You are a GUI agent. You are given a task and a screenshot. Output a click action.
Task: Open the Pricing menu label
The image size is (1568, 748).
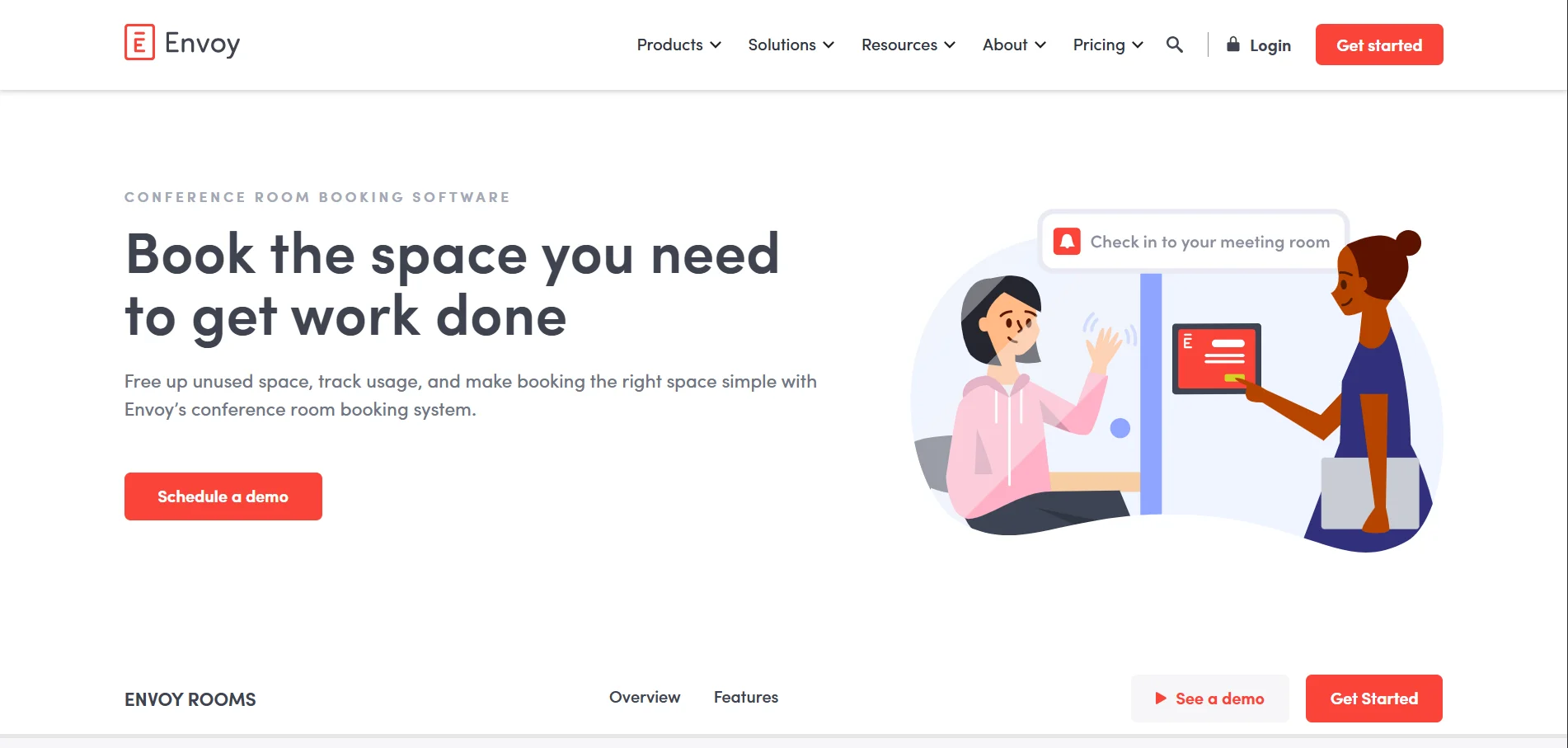pyautogui.click(x=1099, y=45)
